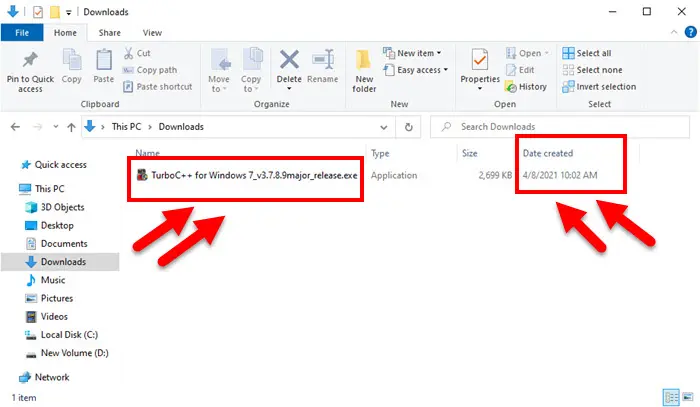Sort by Name column header
700x407 pixels.
[148, 153]
